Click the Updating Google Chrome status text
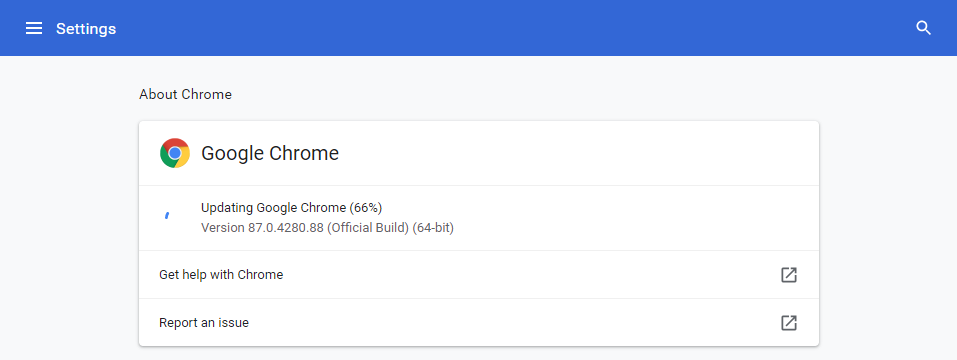This screenshot has height=360, width=957. tap(274, 207)
